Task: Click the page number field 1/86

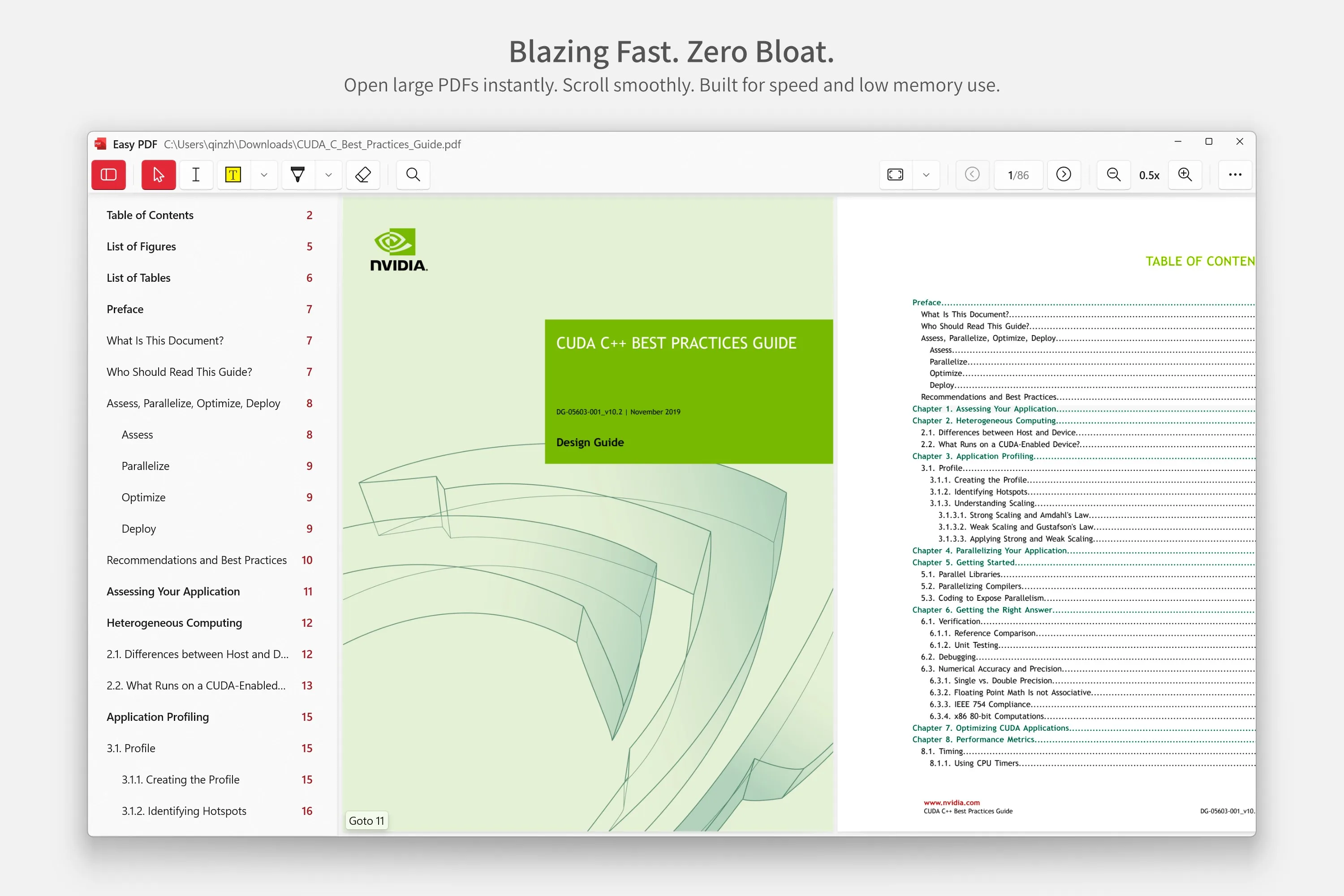Action: (x=1018, y=175)
